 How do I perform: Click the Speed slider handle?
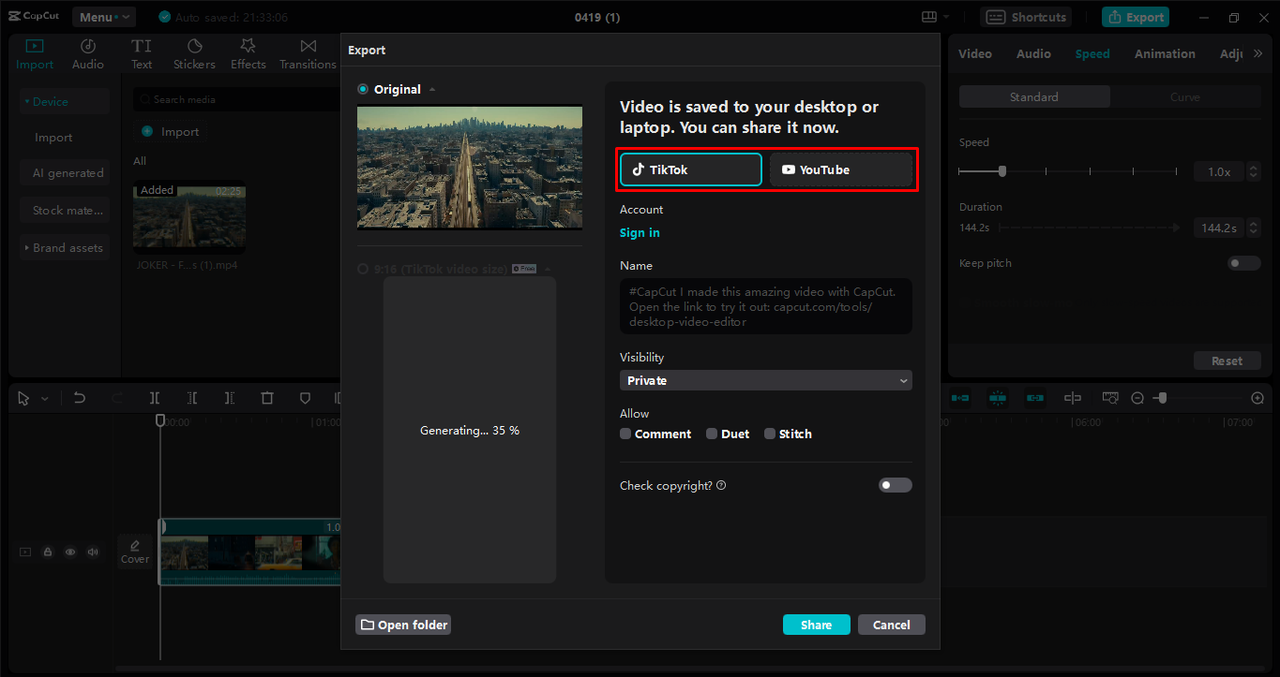point(1002,171)
